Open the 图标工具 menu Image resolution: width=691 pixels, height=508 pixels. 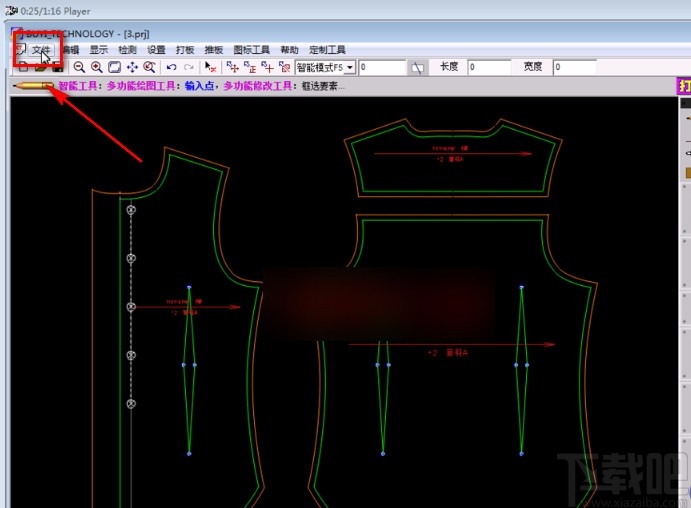click(251, 50)
